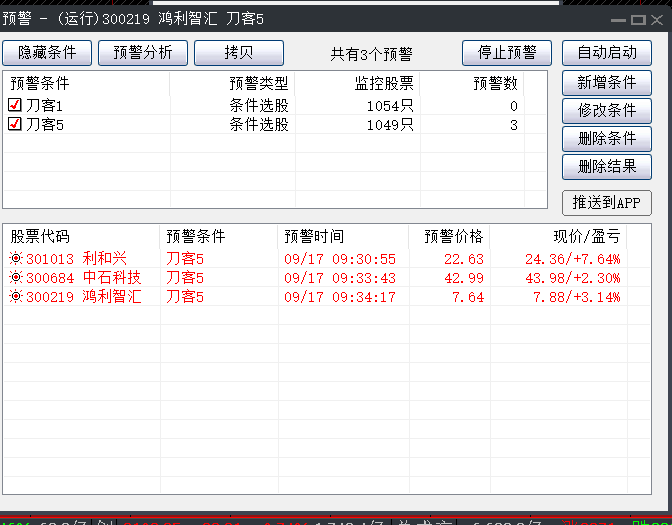Image resolution: width=672 pixels, height=525 pixels.
Task: Add a condition via 新增条件
Action: (607, 83)
